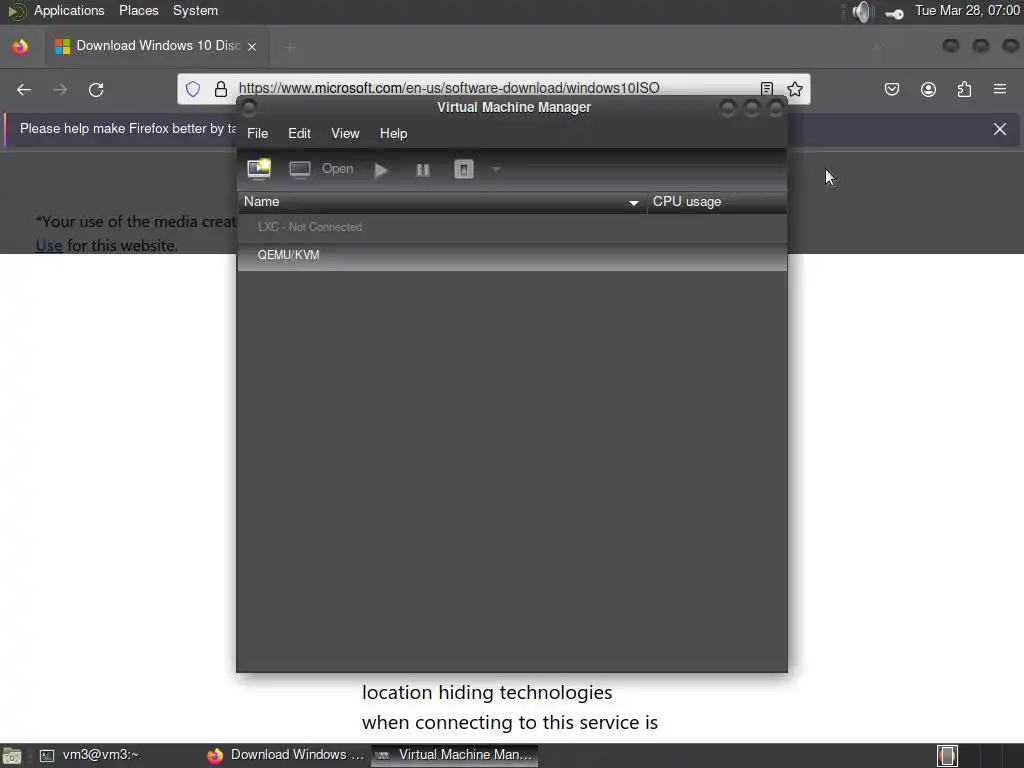Open the Firefox hamburger menu
This screenshot has height=768, width=1024.
(1000, 89)
